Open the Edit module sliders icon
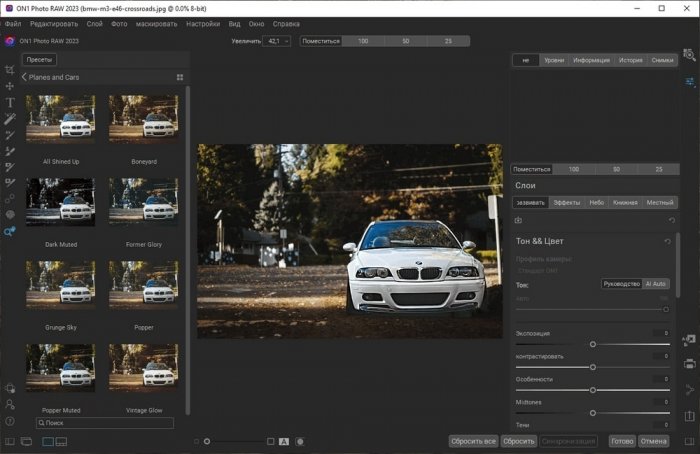The width and height of the screenshot is (700, 454). 690,82
